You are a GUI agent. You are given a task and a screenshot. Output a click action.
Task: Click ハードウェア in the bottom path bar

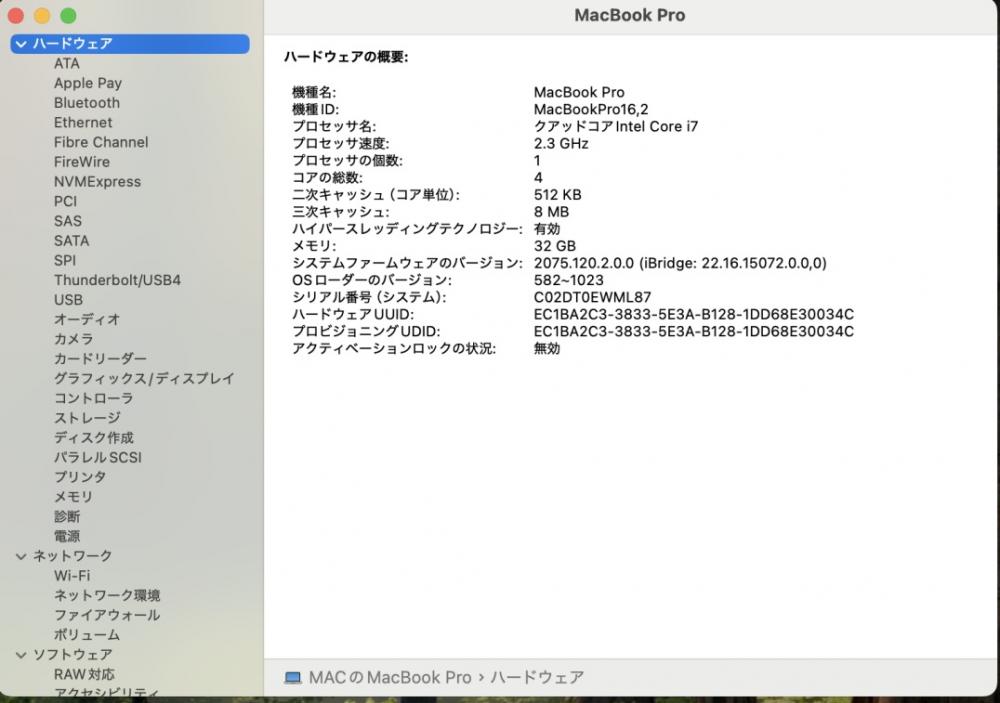(537, 677)
